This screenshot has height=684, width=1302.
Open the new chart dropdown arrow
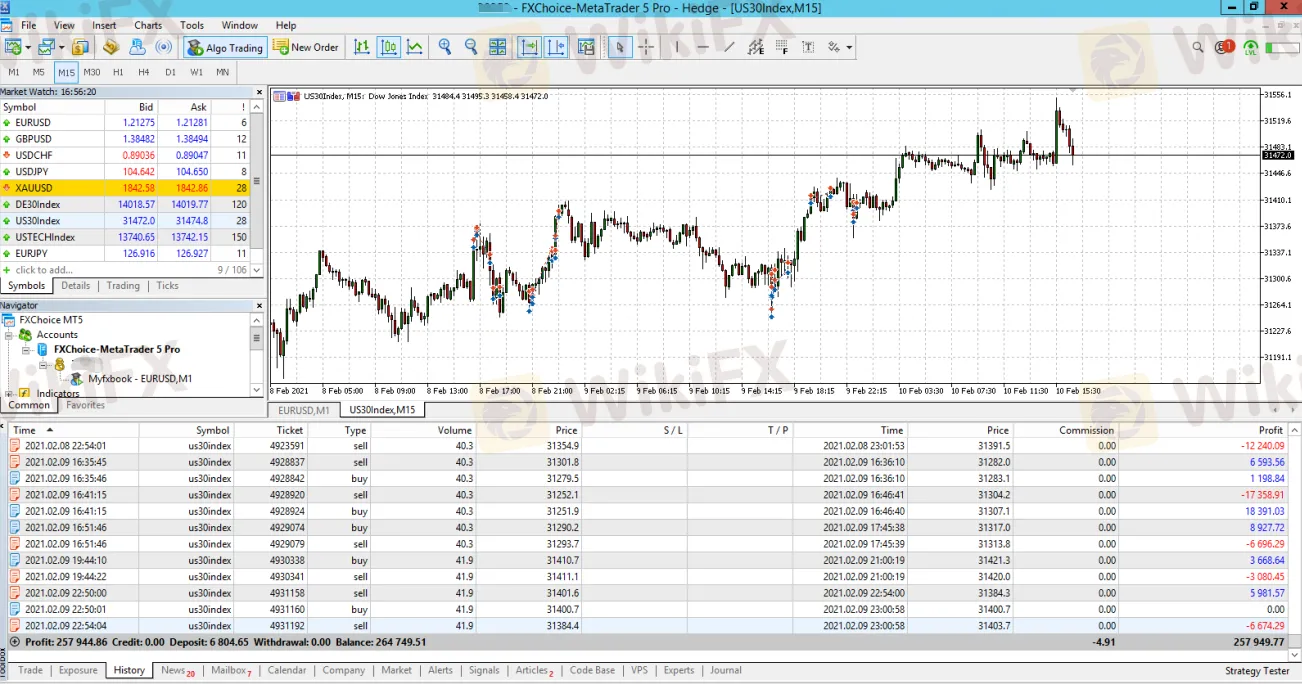(28, 47)
